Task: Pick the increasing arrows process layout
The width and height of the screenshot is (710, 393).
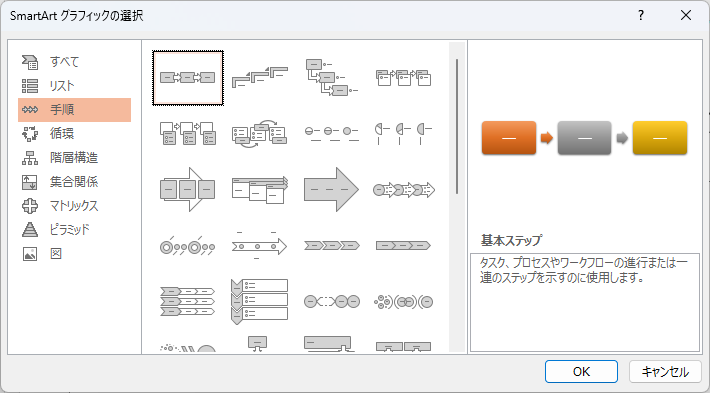Action: tap(259, 189)
